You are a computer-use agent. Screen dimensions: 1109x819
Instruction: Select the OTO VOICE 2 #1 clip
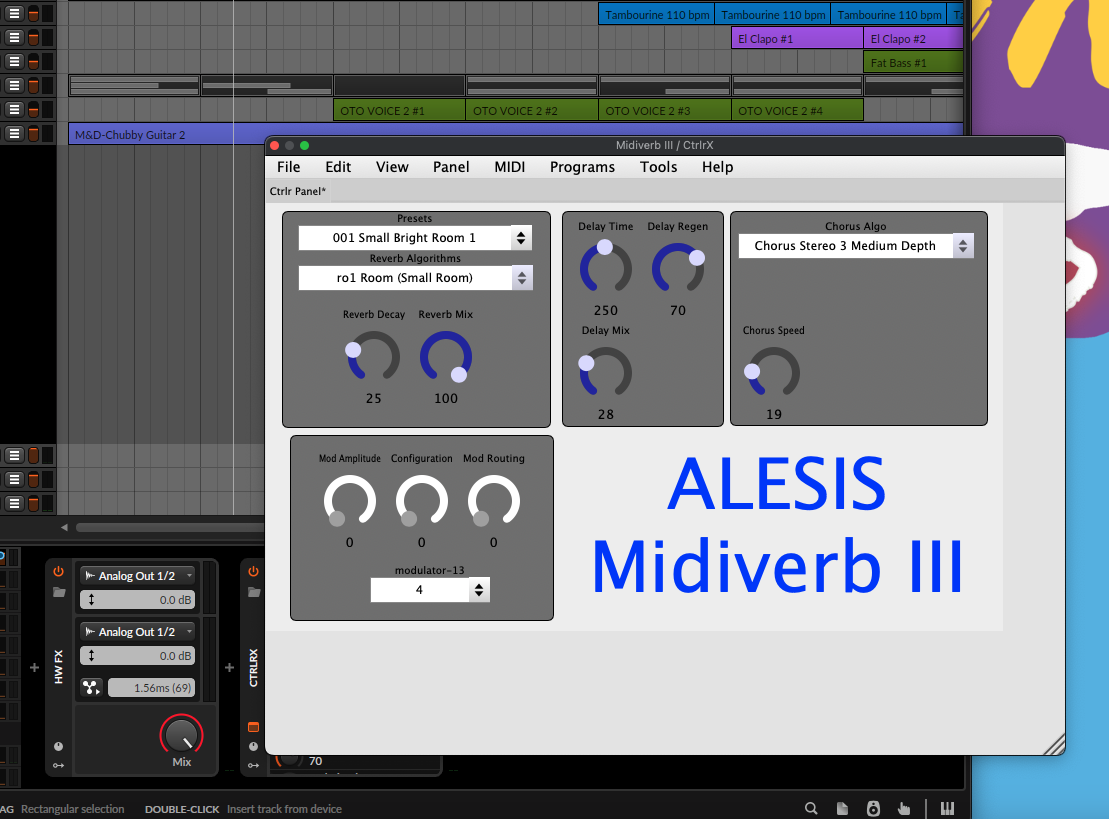399,110
